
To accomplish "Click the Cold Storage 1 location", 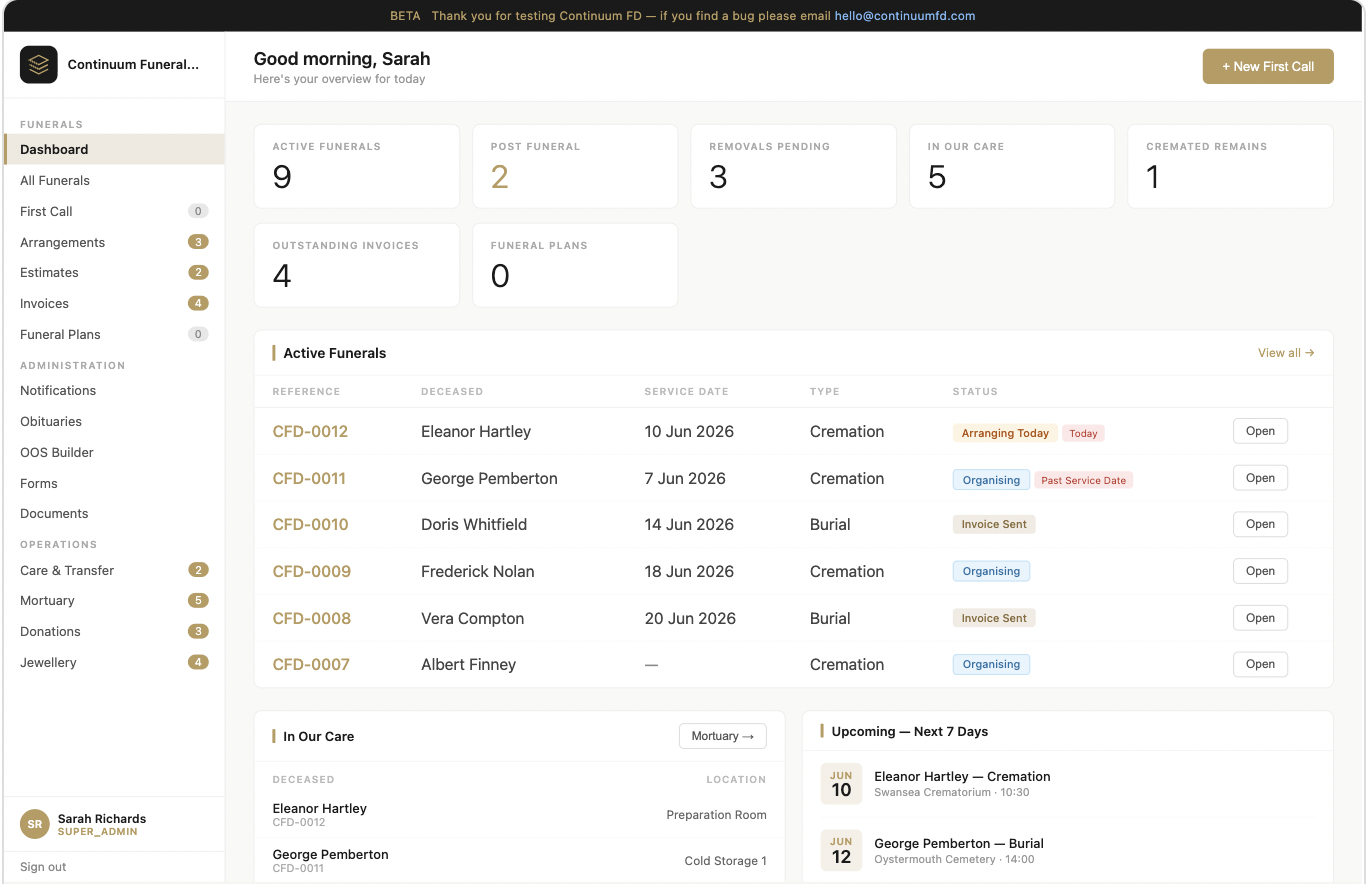I will 725,860.
